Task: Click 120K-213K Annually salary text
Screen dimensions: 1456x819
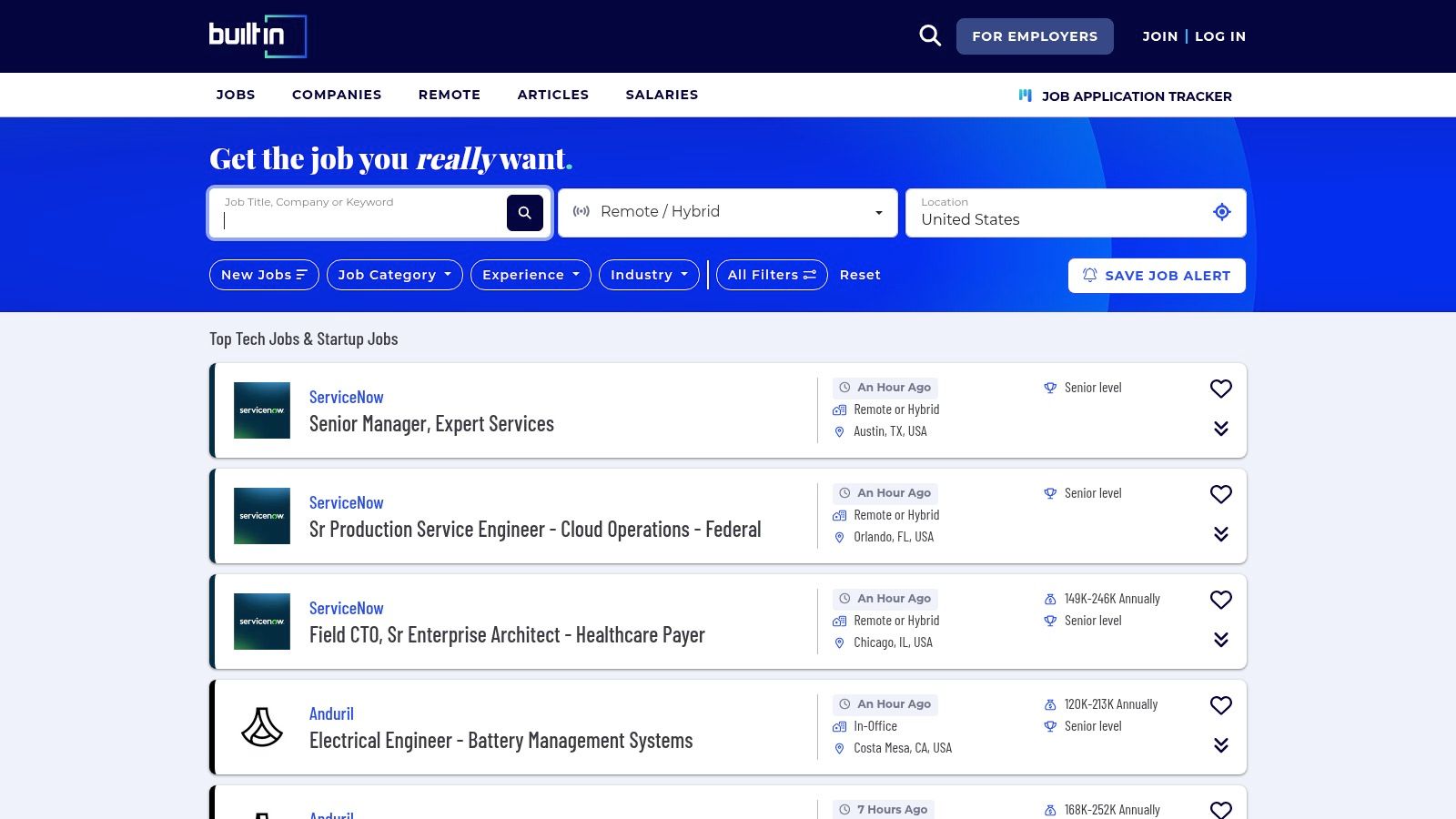Action: pyautogui.click(x=1111, y=704)
